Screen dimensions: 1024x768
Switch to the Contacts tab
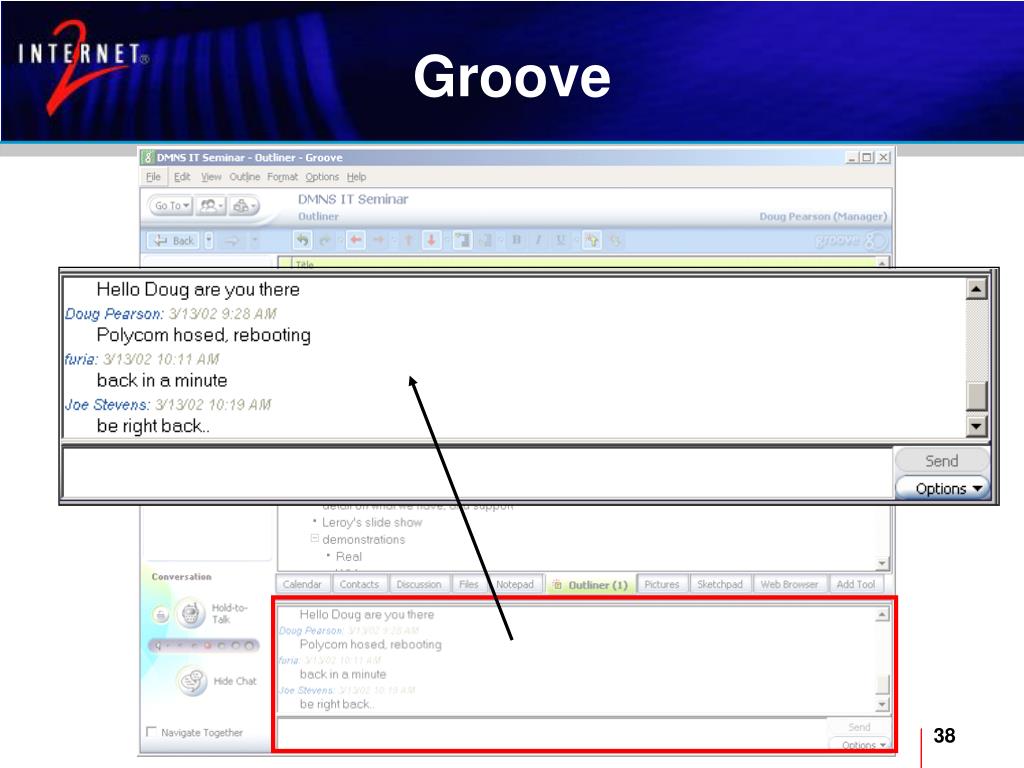(359, 584)
